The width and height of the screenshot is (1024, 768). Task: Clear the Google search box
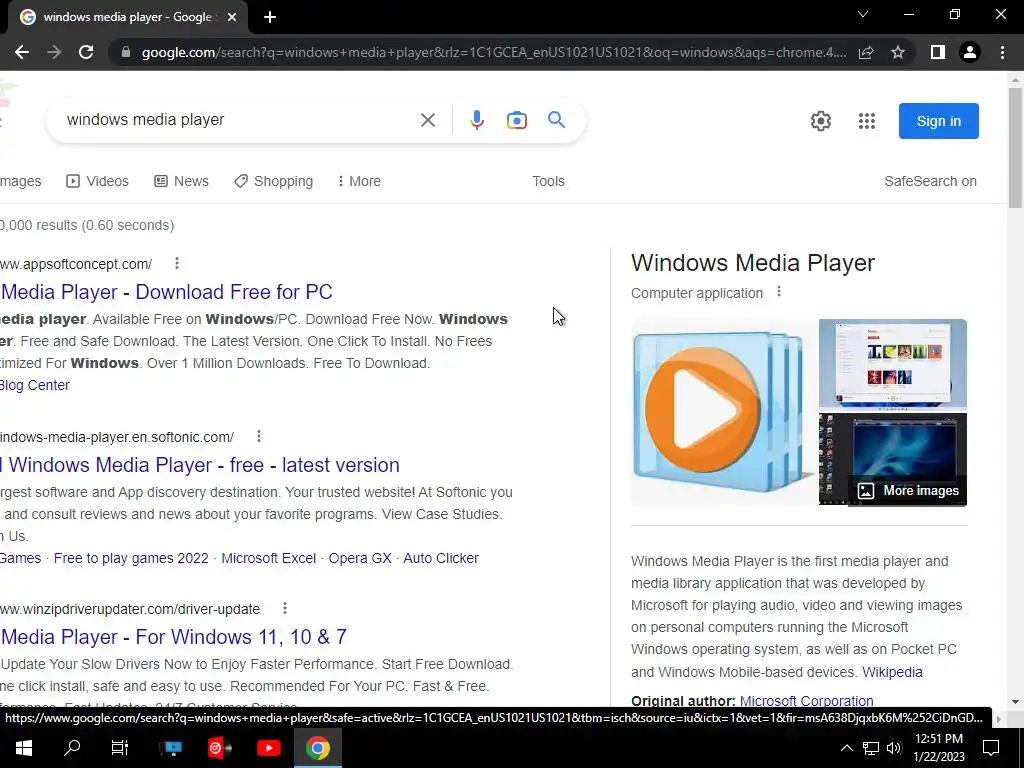(428, 120)
